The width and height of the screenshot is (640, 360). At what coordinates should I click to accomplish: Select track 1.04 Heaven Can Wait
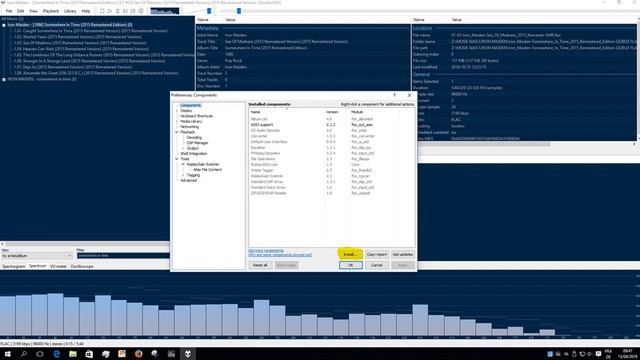[x=81, y=49]
